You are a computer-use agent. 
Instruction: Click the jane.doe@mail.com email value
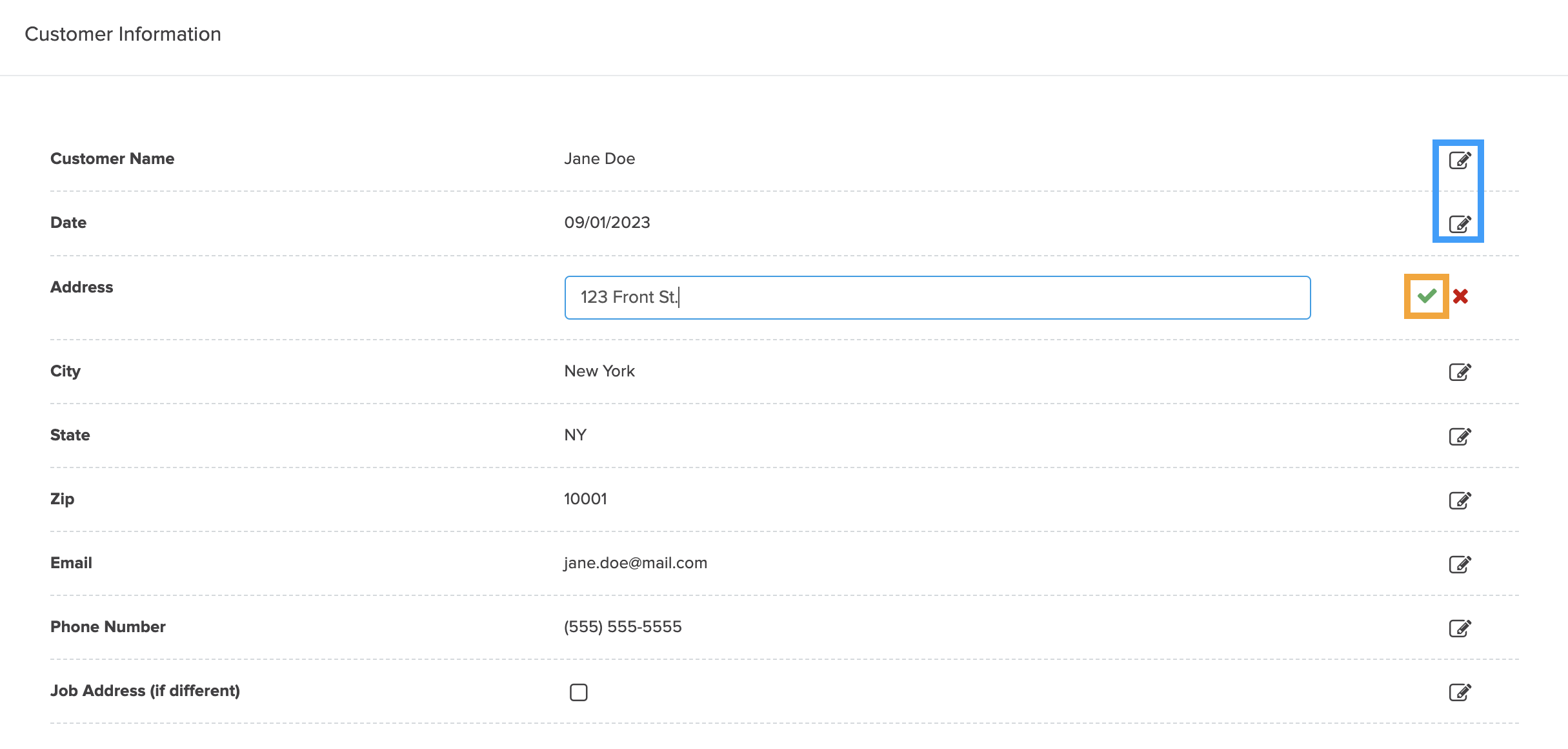coord(636,563)
